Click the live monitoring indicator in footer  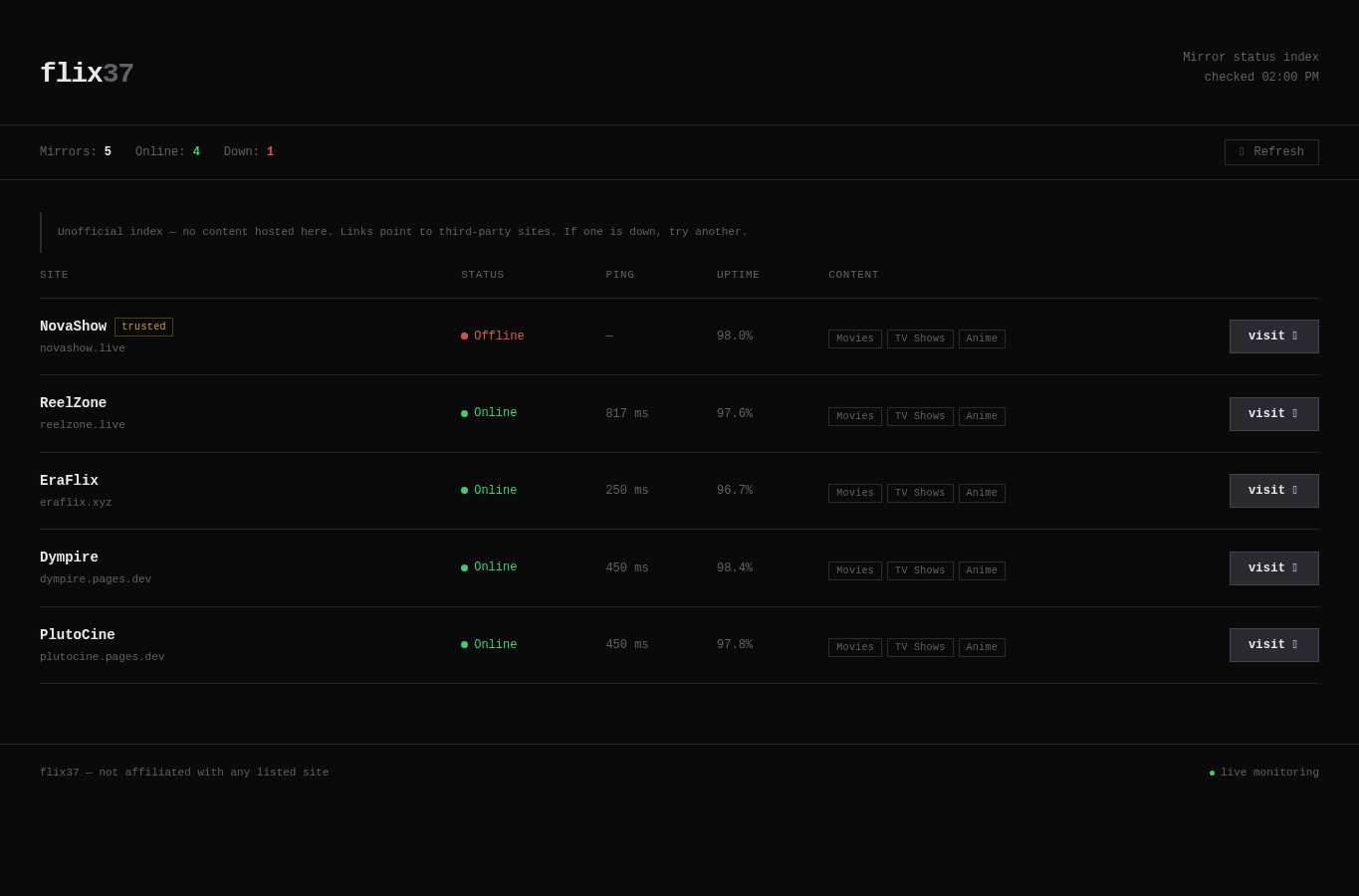(x=1264, y=773)
